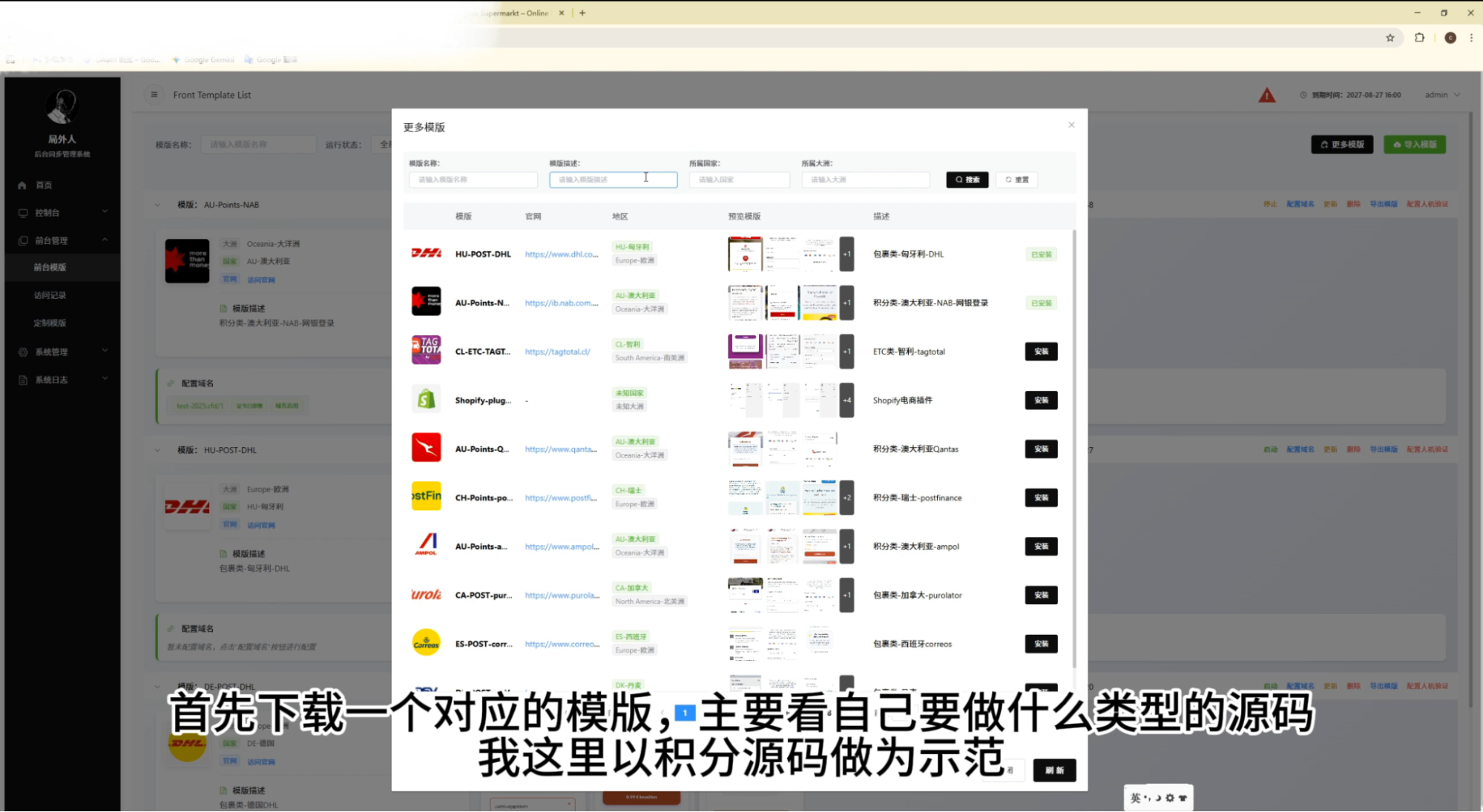Image resolution: width=1483 pixels, height=812 pixels.
Task: Select 访问记录 in the sidebar
Action: [x=62, y=295]
